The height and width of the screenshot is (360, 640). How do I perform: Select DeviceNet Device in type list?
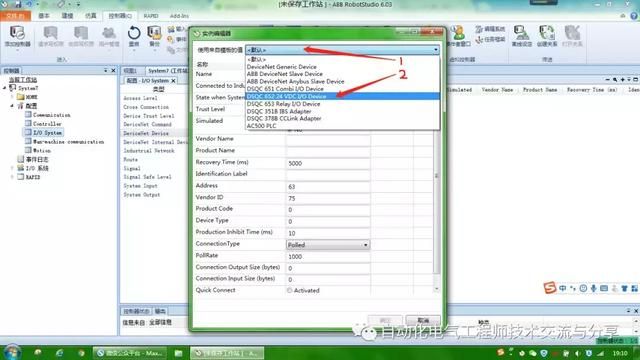pos(146,133)
